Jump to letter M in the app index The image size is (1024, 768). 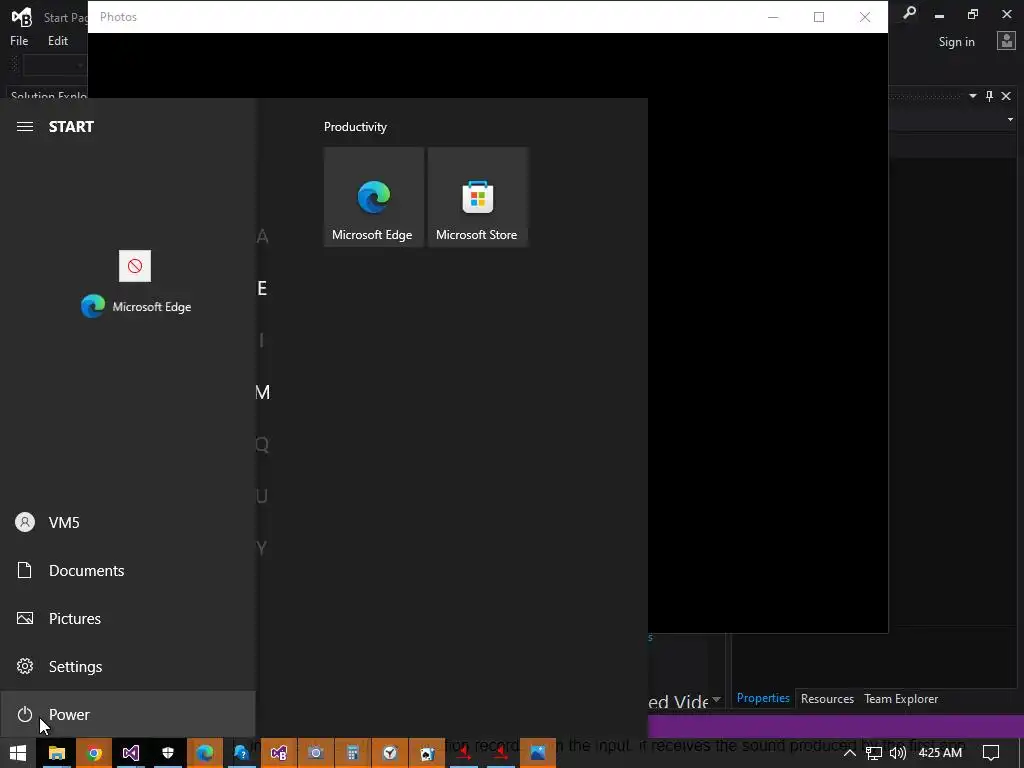263,392
